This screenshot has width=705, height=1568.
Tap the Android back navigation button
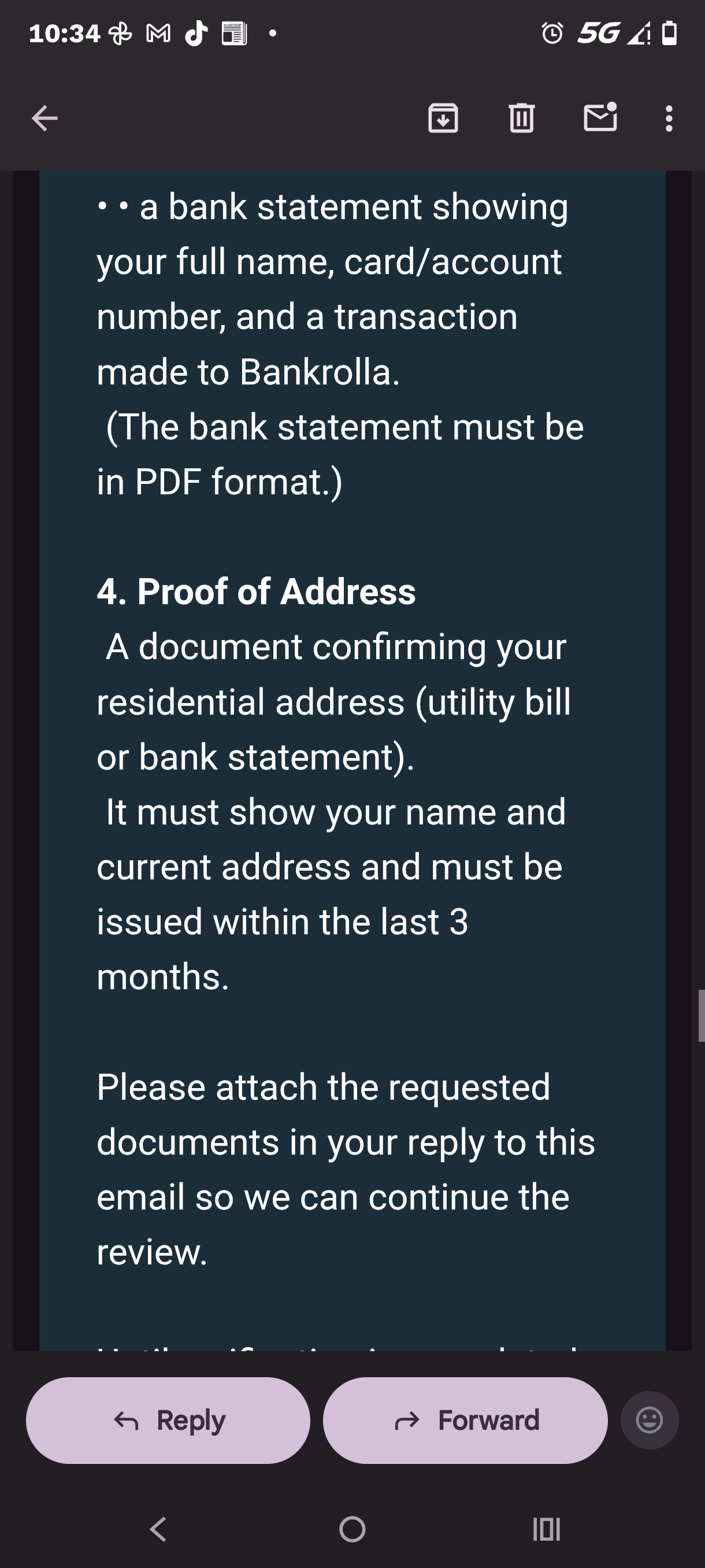tap(159, 1529)
